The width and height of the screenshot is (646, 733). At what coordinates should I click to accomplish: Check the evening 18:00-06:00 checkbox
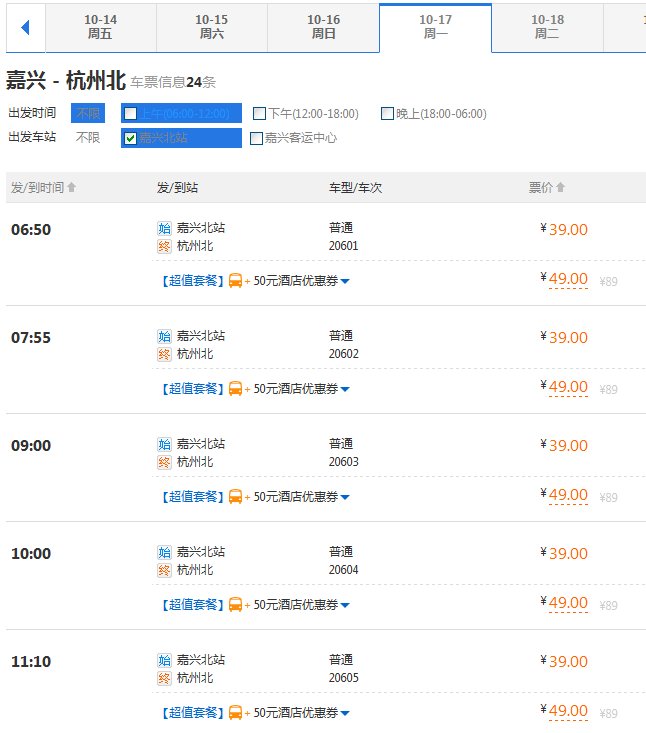387,114
